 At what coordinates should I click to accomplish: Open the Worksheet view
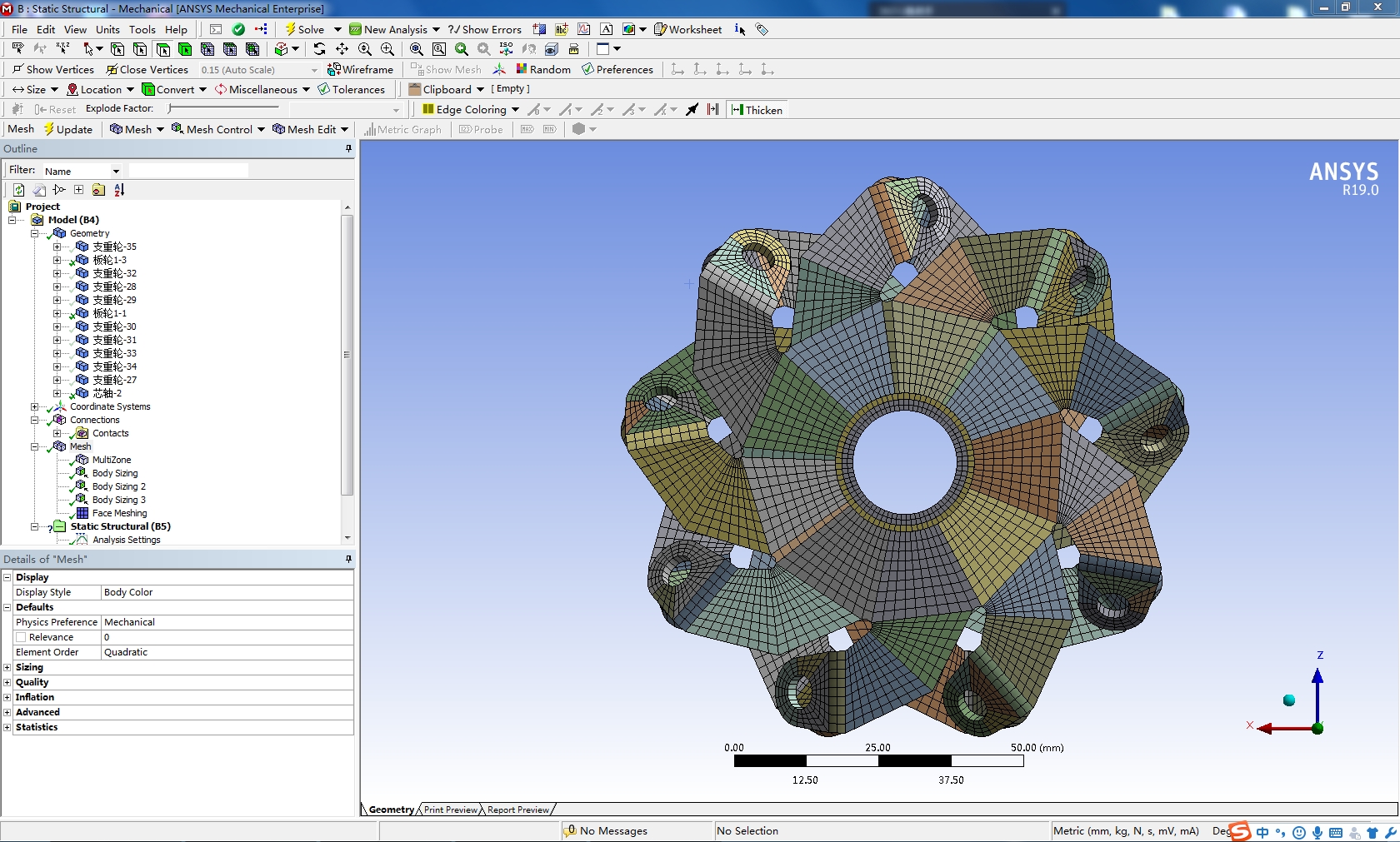(687, 29)
